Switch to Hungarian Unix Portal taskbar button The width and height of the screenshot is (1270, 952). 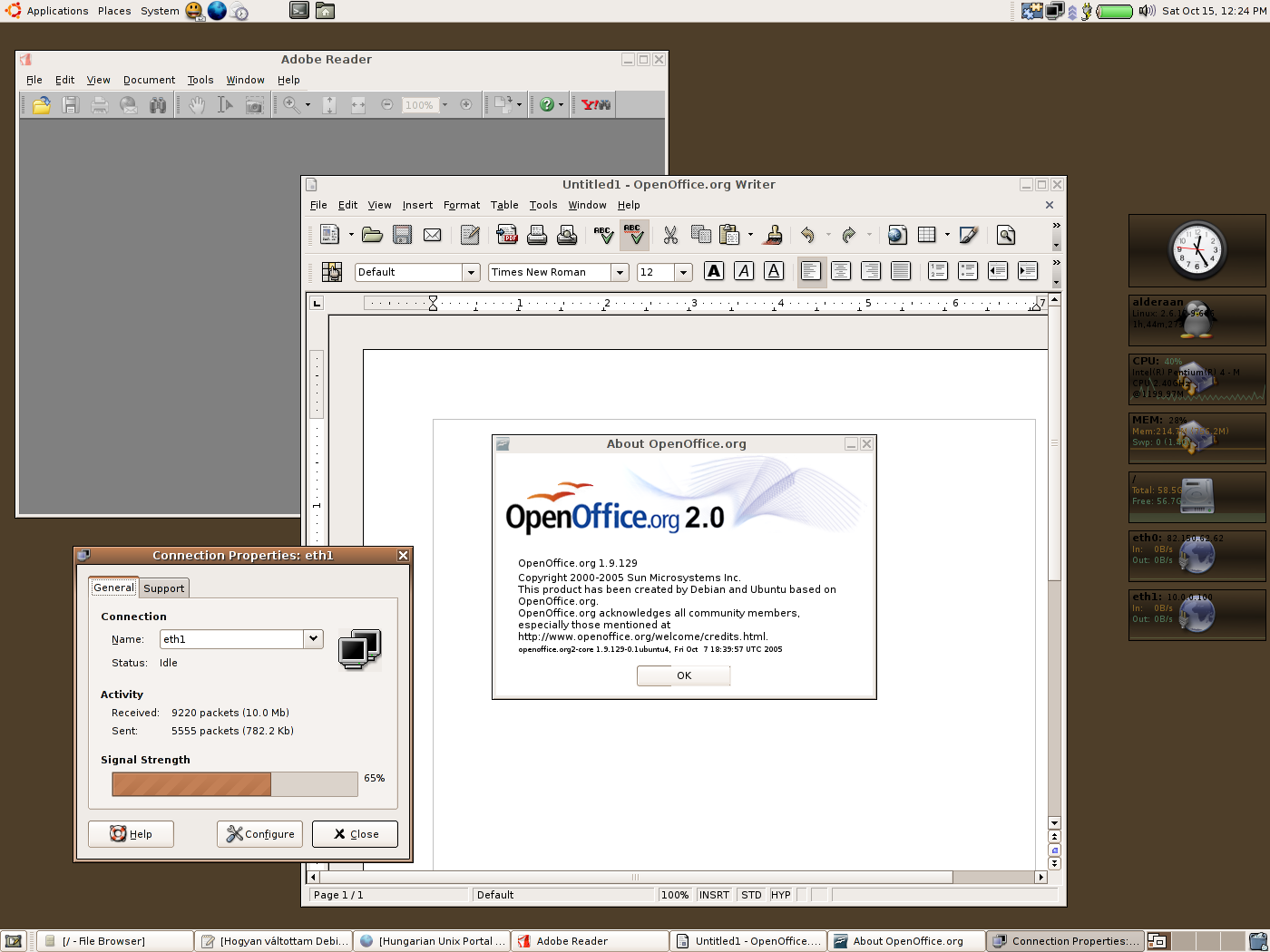click(432, 941)
